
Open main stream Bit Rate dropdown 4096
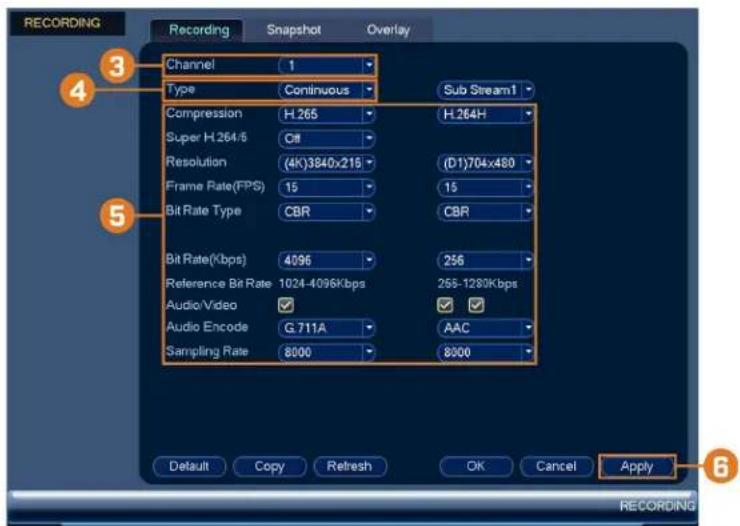[x=327, y=260]
